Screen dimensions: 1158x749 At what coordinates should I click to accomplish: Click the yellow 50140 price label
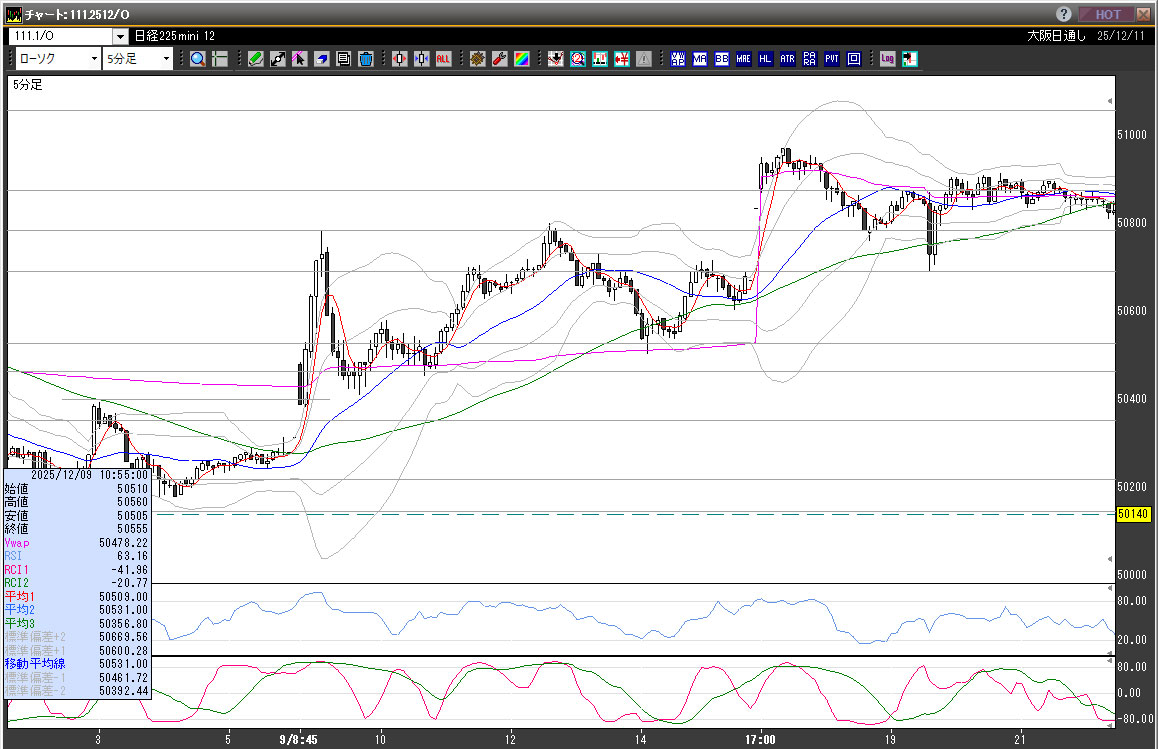[x=1134, y=514]
